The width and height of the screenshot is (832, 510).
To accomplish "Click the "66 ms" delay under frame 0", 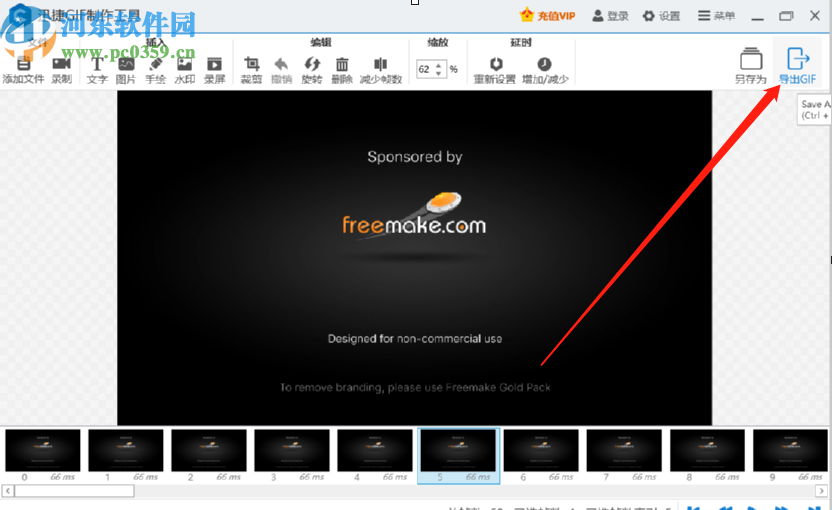I will (x=63, y=477).
